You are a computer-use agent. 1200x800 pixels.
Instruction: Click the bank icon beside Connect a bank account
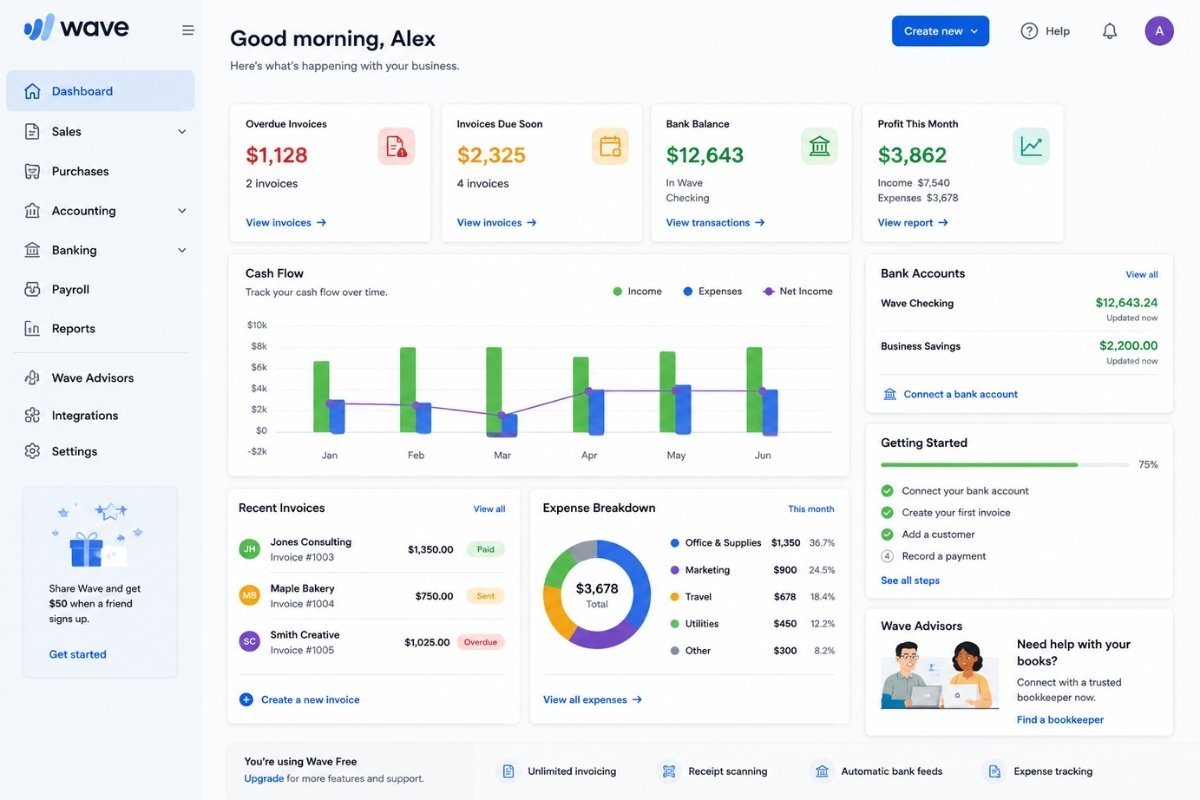pos(890,394)
